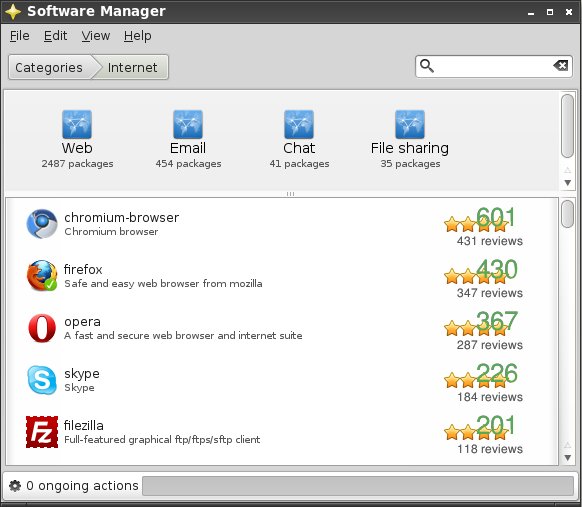Image resolution: width=582 pixels, height=507 pixels.
Task: Select the filezilla application icon
Action: 42,432
